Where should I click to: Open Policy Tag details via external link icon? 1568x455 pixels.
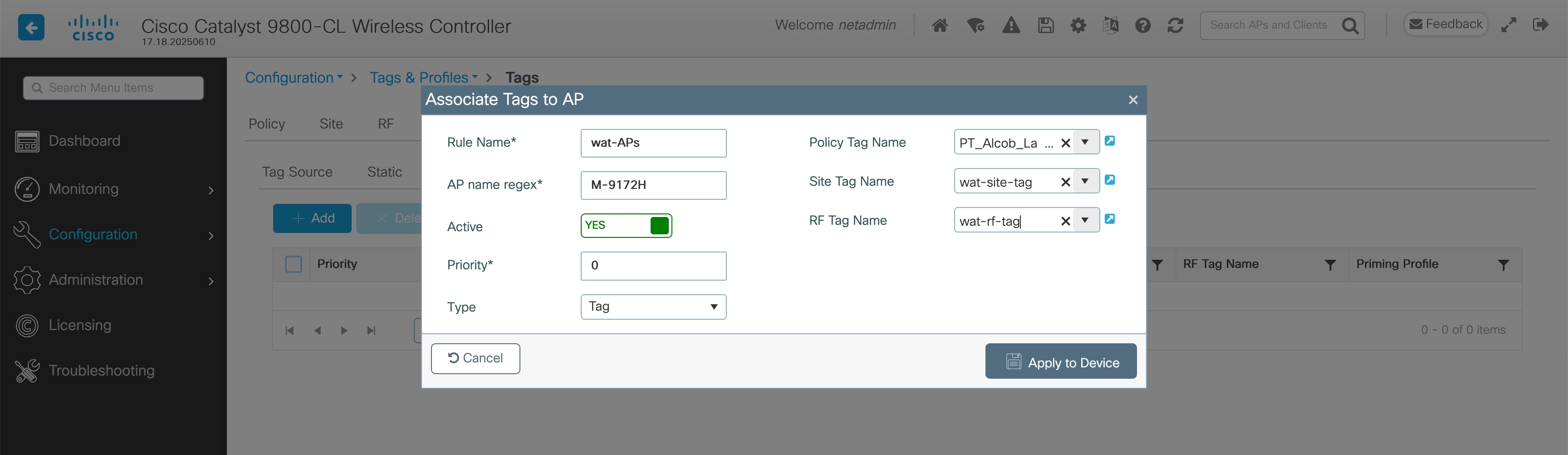1110,141
